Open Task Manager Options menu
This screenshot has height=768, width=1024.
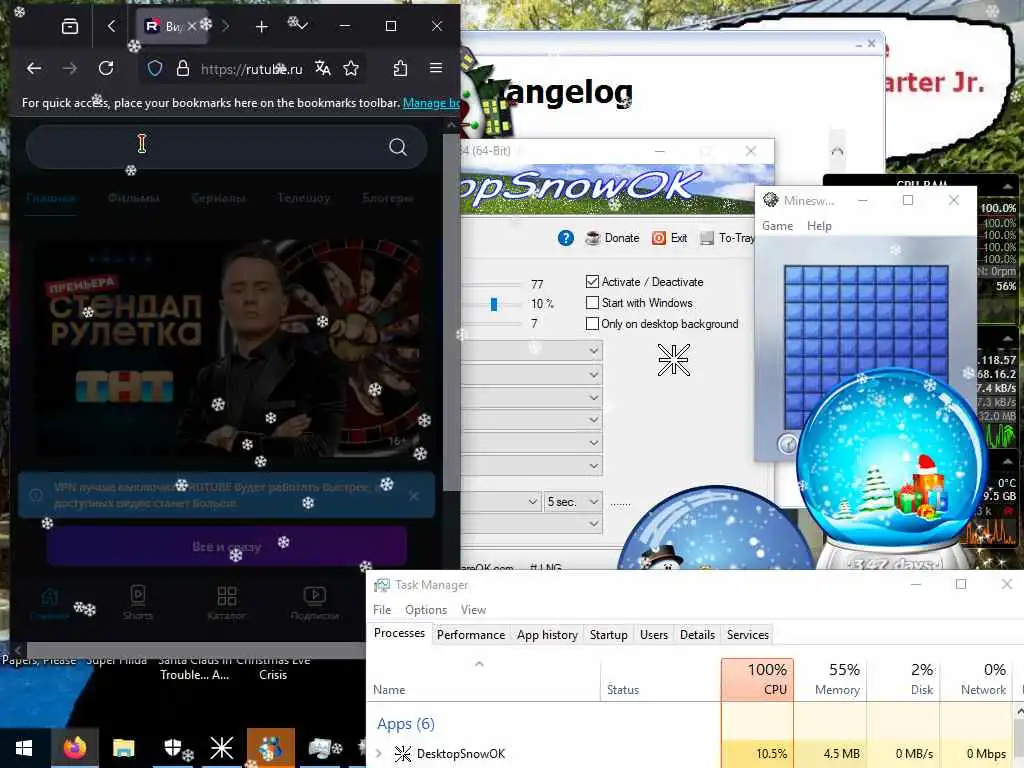pos(426,609)
